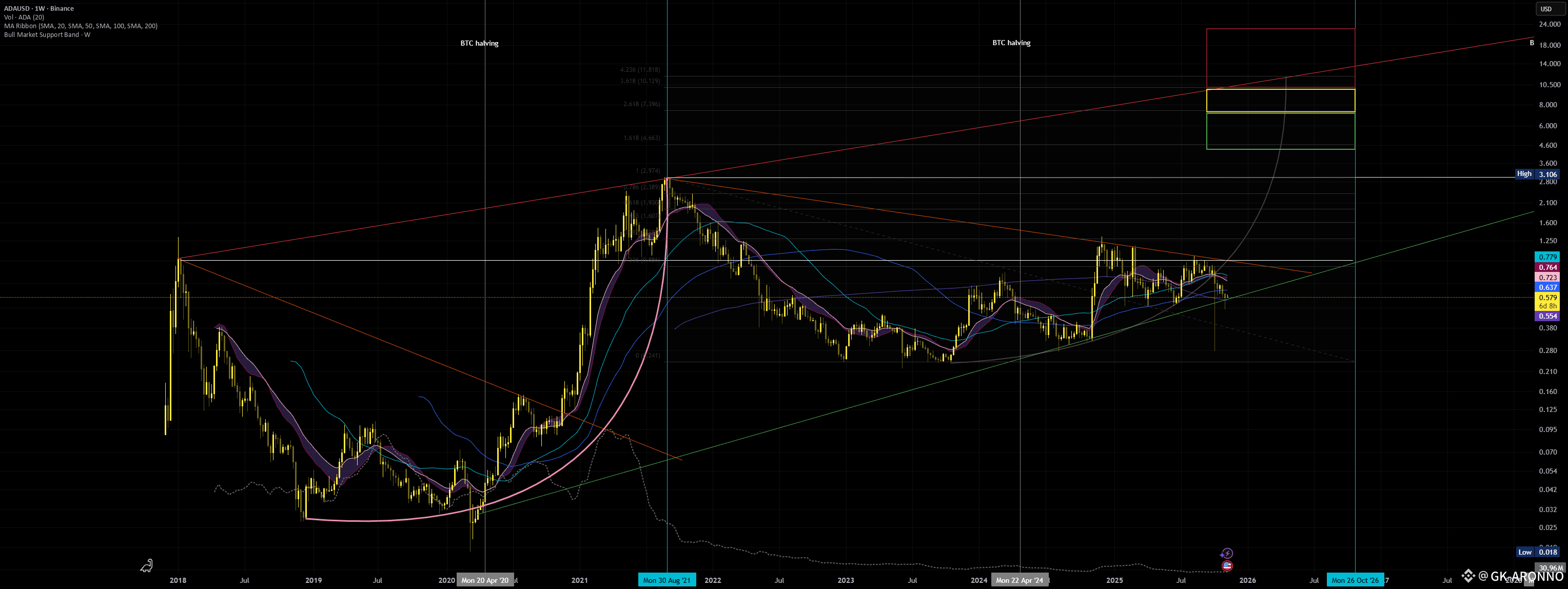Select the MA Ribbon indicator legend
Image resolution: width=1568 pixels, height=589 pixels.
tap(81, 26)
